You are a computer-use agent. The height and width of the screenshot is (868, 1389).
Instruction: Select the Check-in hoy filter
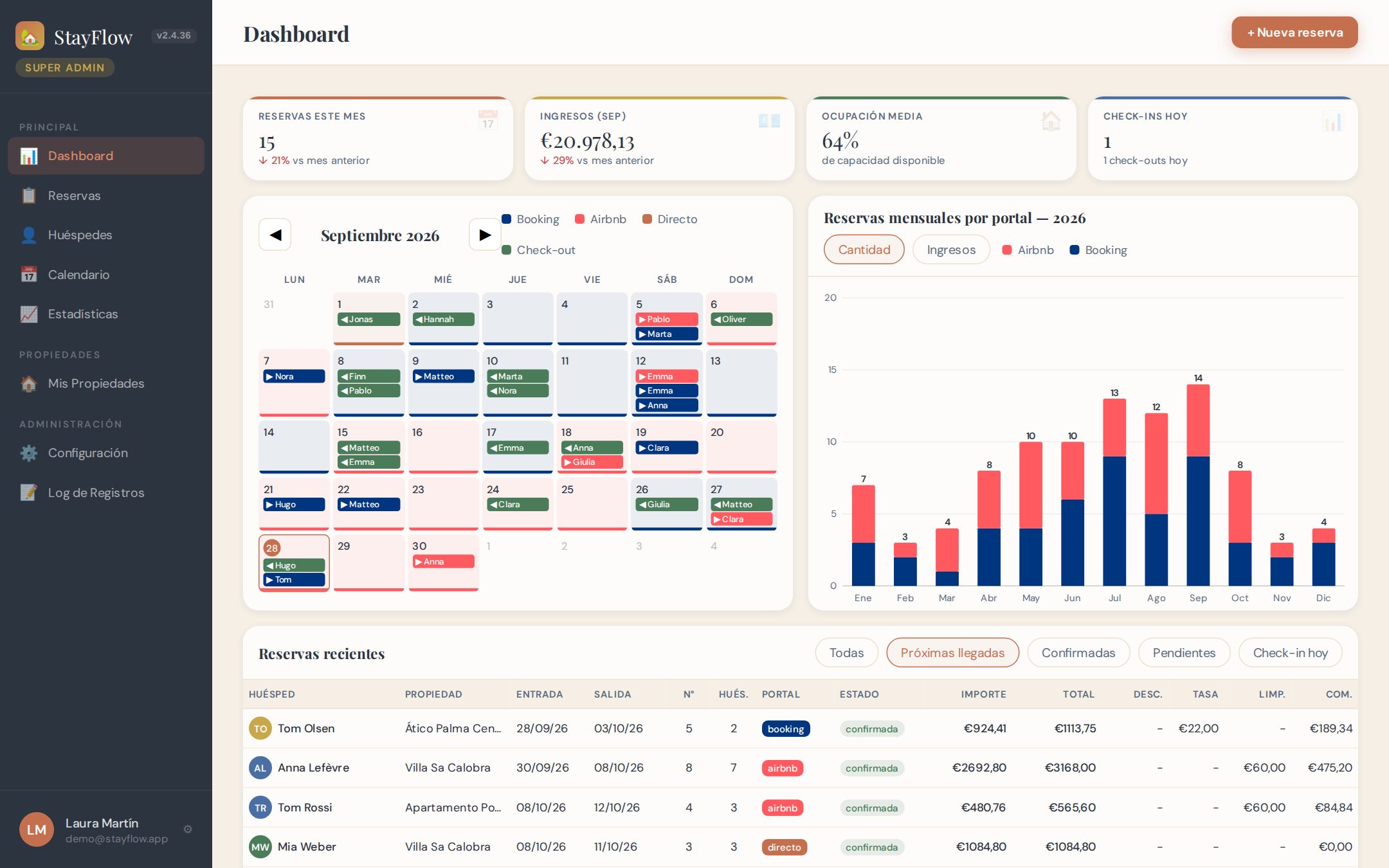[1291, 653]
